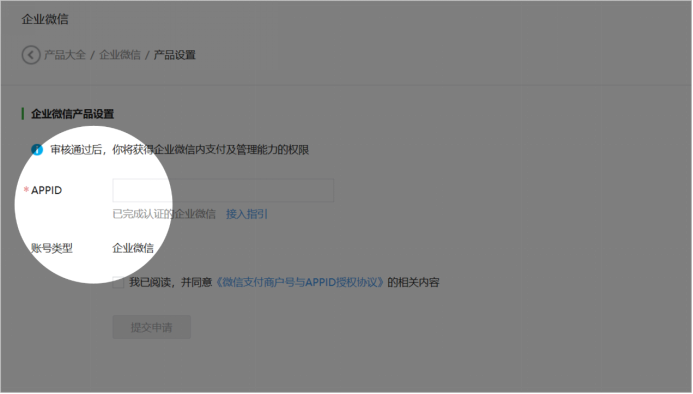The width and height of the screenshot is (693, 394).
Task: Open 《微信支付商户号与APPID授权协议》 link
Action: 300,283
